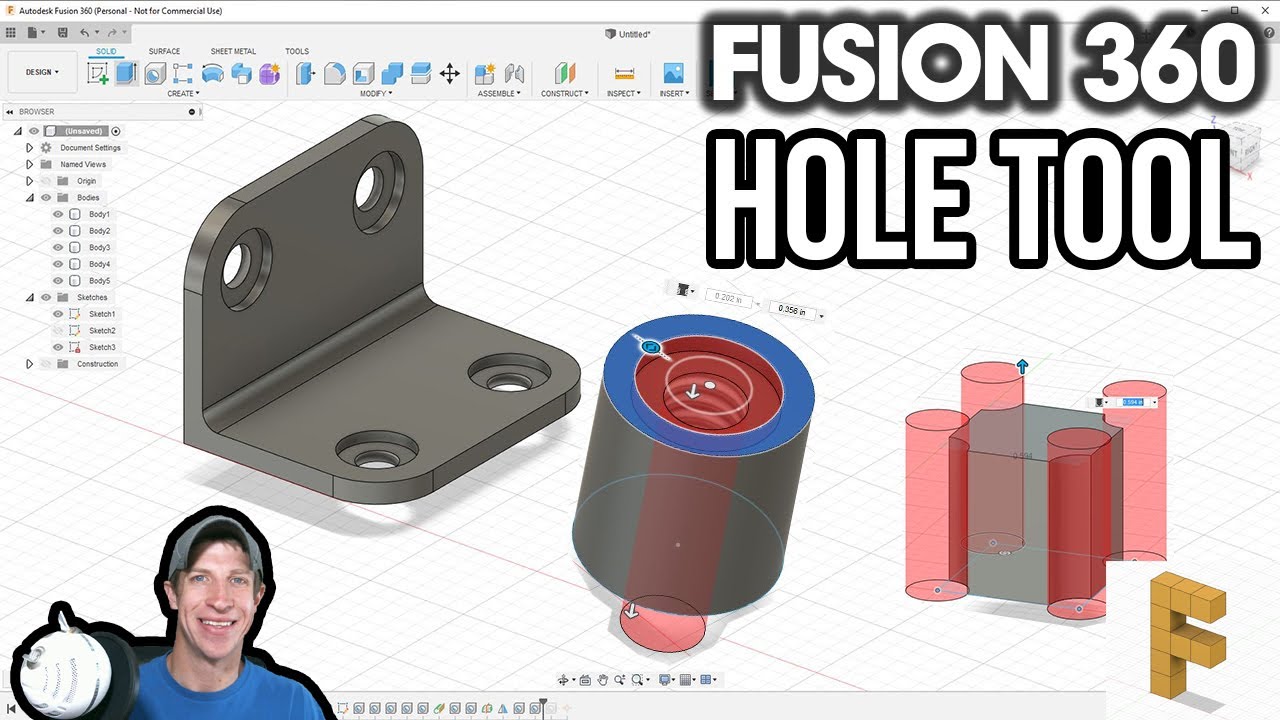The width and height of the screenshot is (1280, 720).
Task: Show Sketch2 using its eye icon
Action: click(x=58, y=331)
